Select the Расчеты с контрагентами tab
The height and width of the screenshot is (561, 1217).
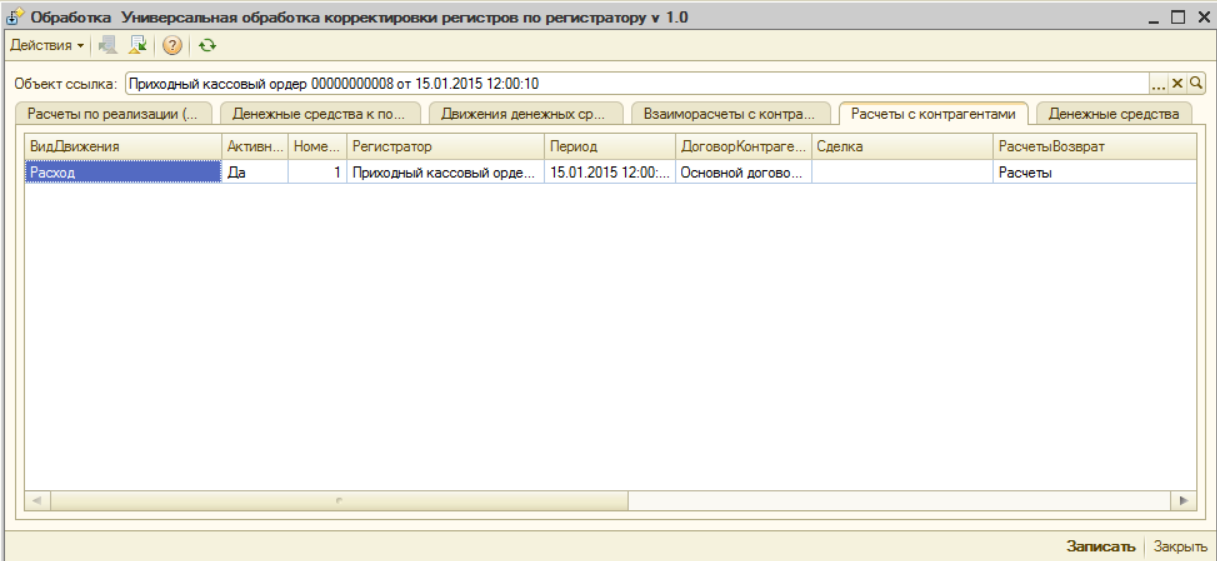pyautogui.click(x=932, y=113)
